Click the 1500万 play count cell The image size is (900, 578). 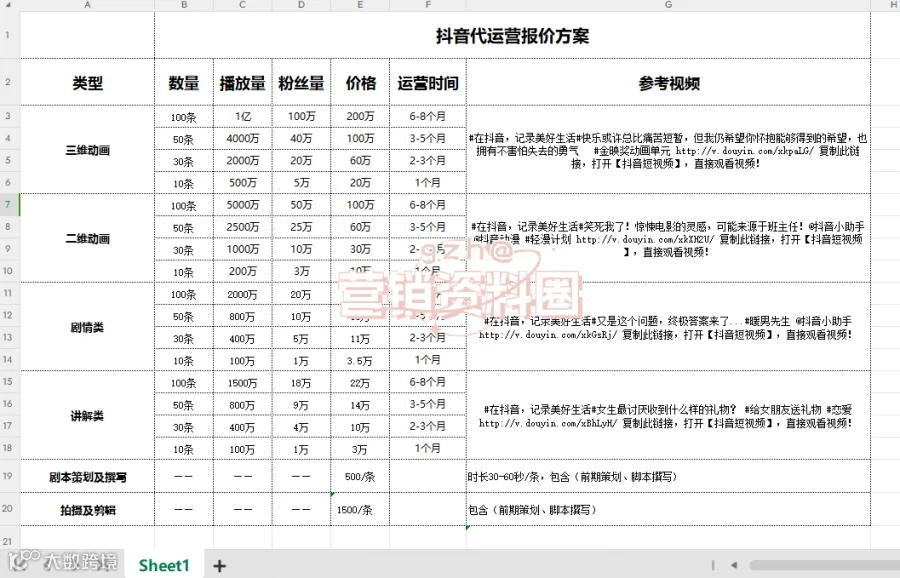[242, 382]
